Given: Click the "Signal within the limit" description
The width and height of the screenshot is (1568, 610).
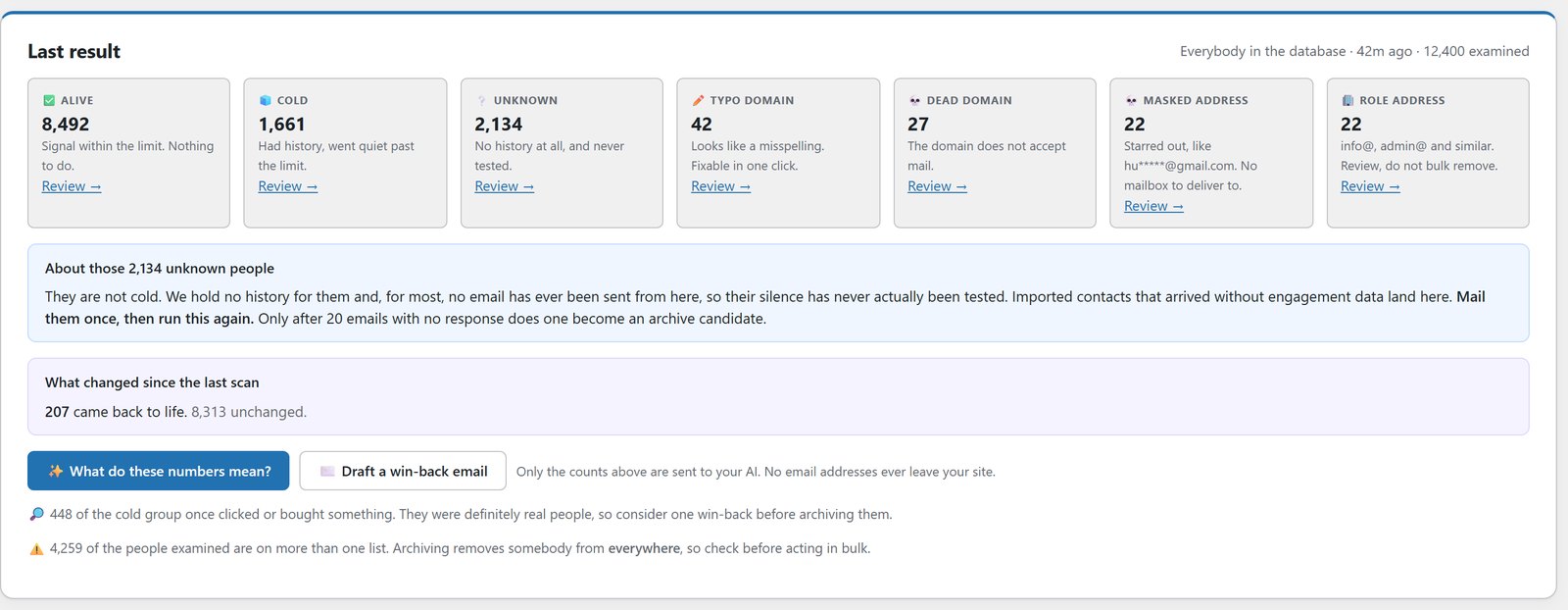Looking at the screenshot, I should pyautogui.click(x=127, y=156).
